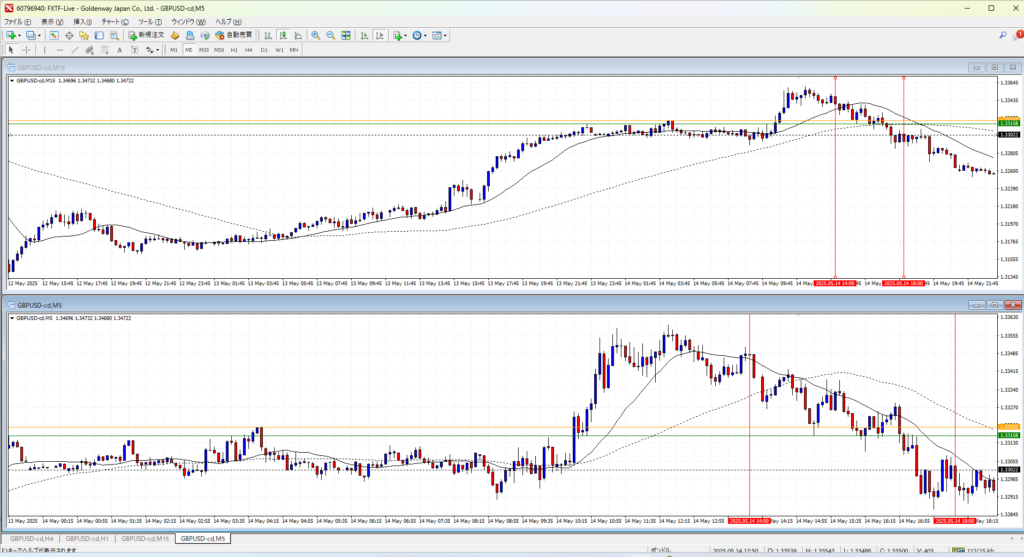This screenshot has width=1024, height=557.
Task: Switch to the GBPUSD-cd,H1 chart tab
Action: click(x=88, y=539)
